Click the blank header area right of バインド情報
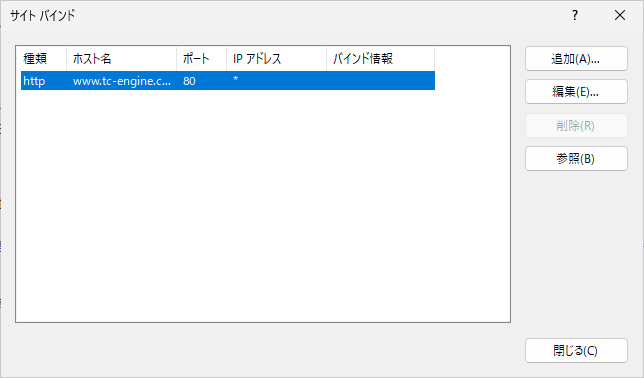Viewport: 644px width, 378px height. tap(472, 59)
